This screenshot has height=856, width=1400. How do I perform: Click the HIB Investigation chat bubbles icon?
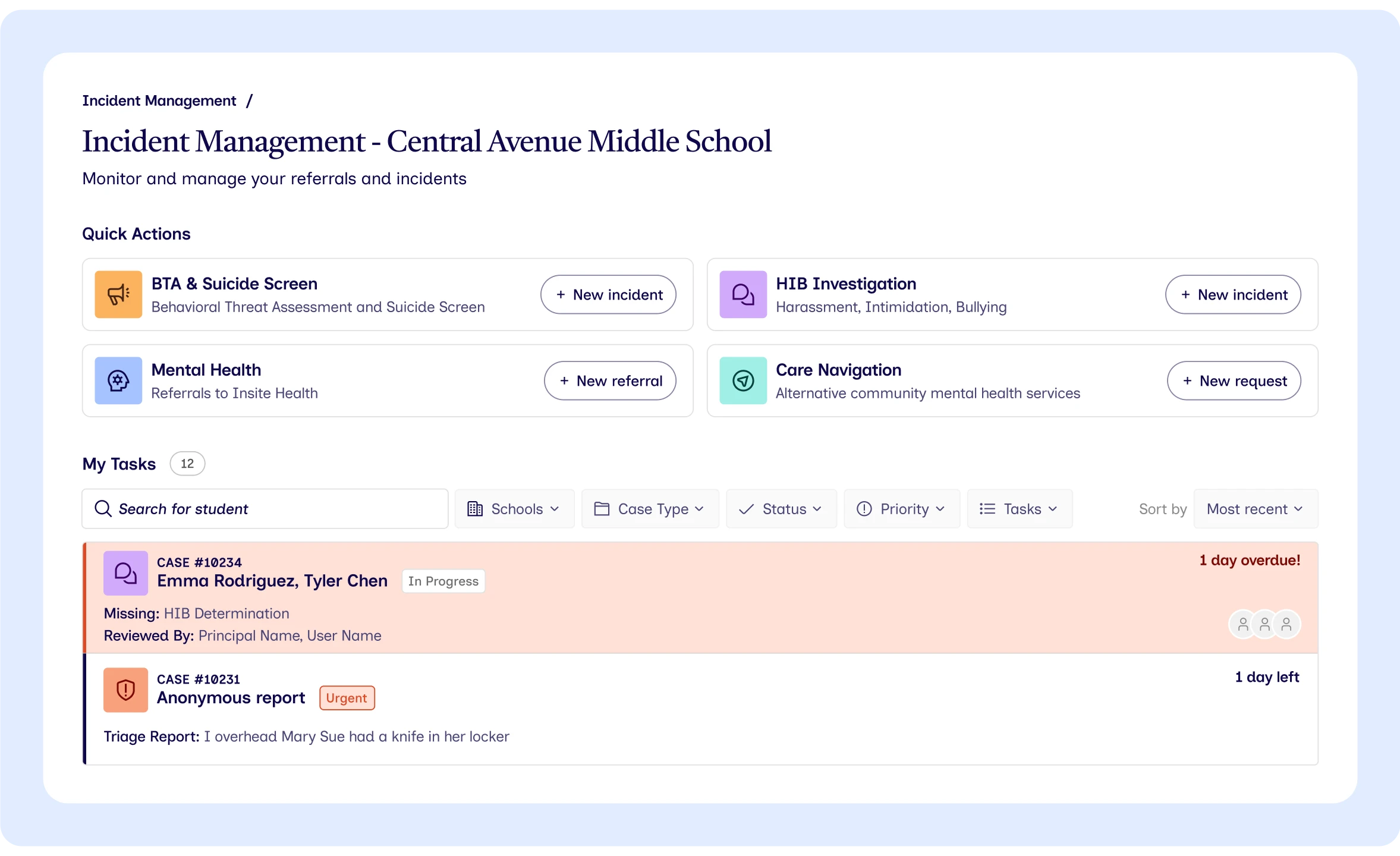743,294
